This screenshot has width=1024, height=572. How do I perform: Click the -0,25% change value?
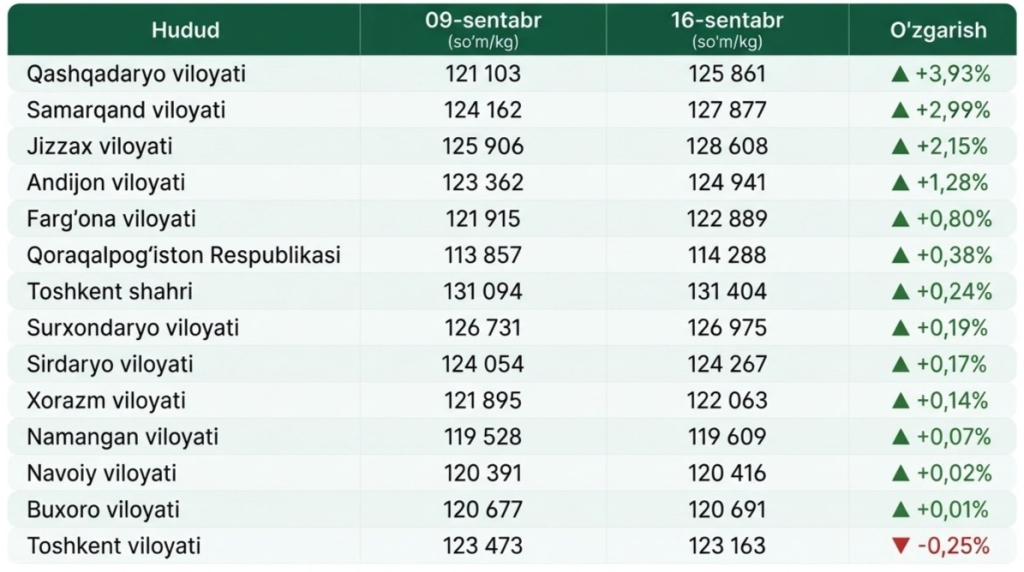point(953,546)
